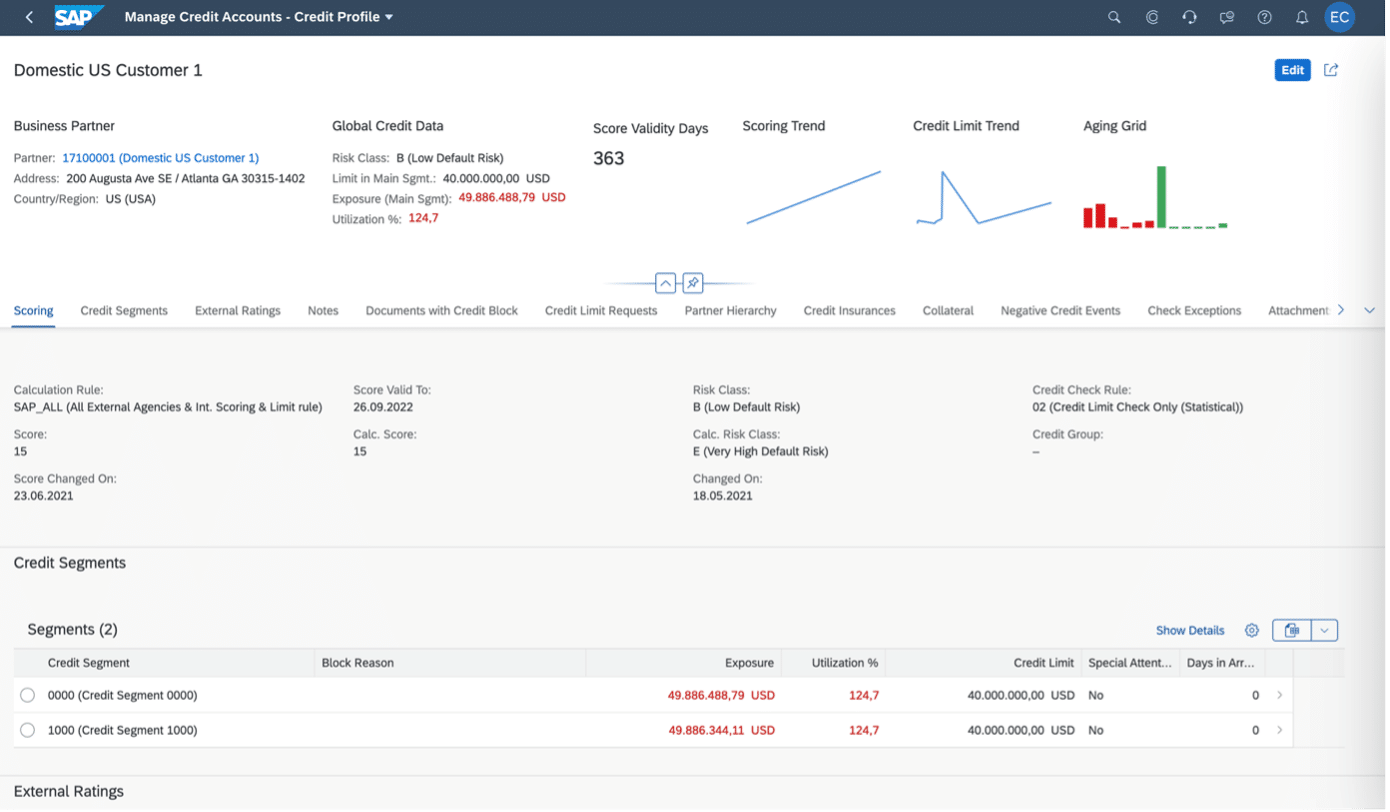
Task: Expand Manage Credit Accounts title dropdown
Action: (x=389, y=17)
